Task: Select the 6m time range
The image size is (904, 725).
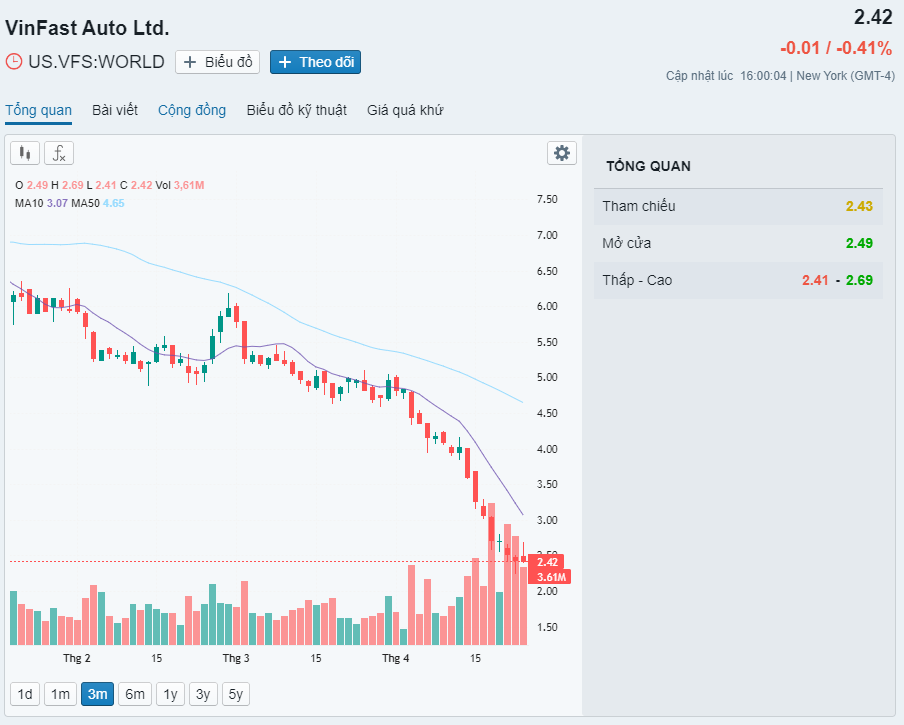Action: pyautogui.click(x=135, y=694)
